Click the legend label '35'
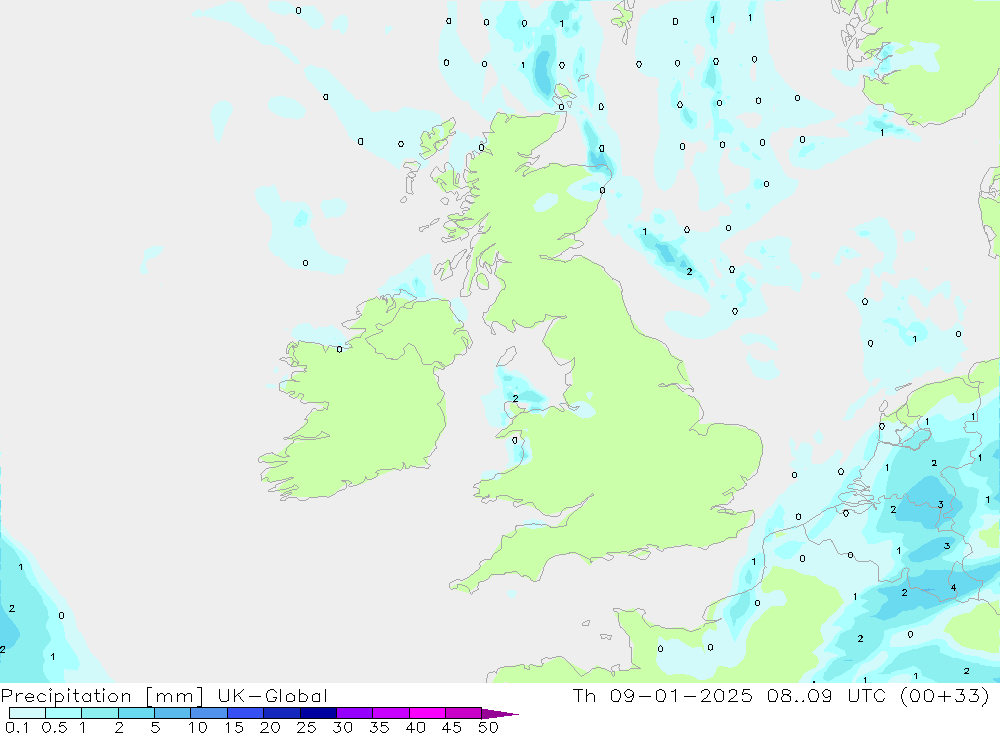The width and height of the screenshot is (1000, 733). tap(379, 727)
